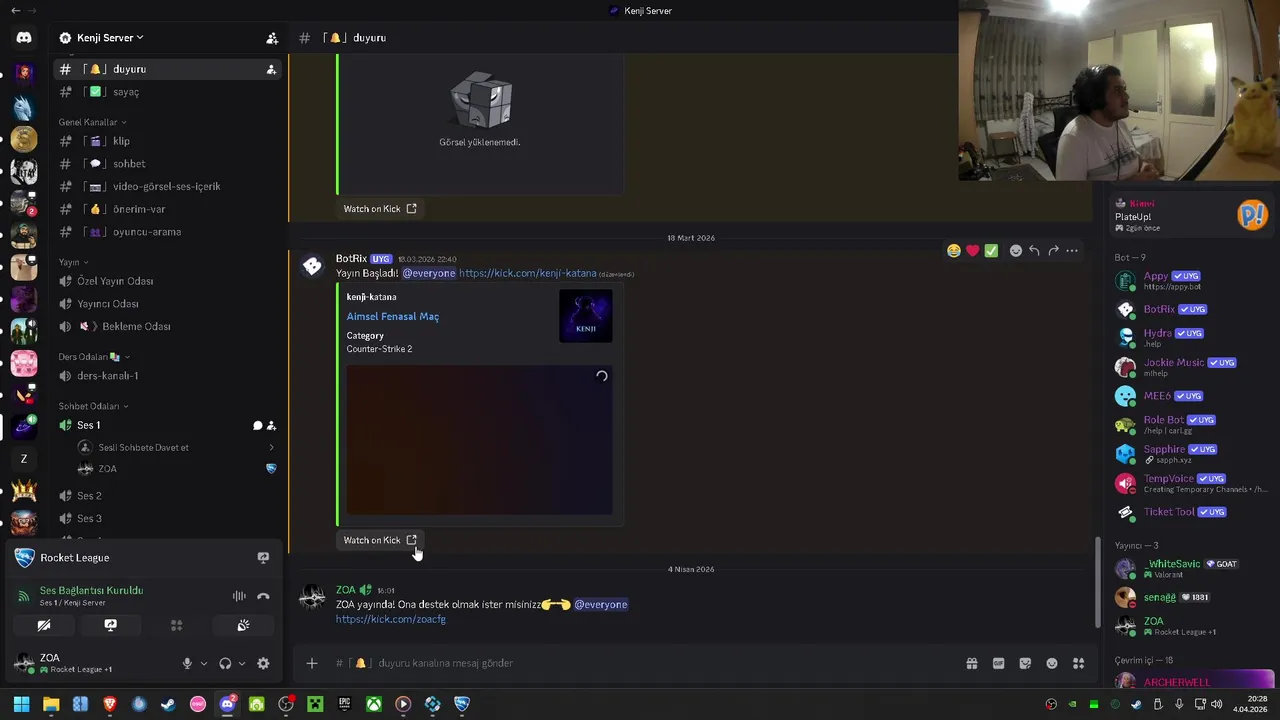React with red heart on BotRix message
The height and width of the screenshot is (720, 1280).
(x=972, y=251)
